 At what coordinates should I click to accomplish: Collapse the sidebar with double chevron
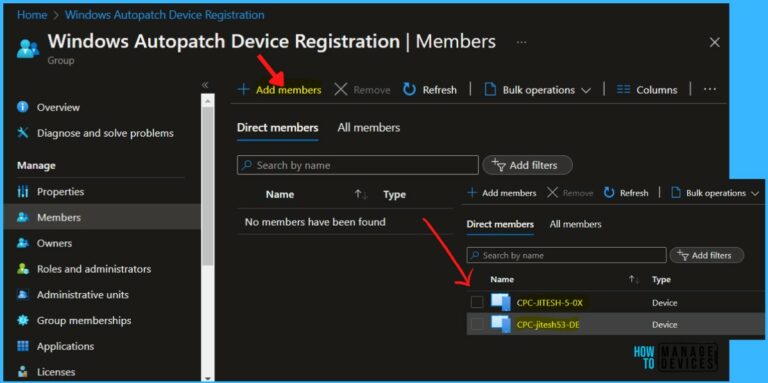click(205, 85)
